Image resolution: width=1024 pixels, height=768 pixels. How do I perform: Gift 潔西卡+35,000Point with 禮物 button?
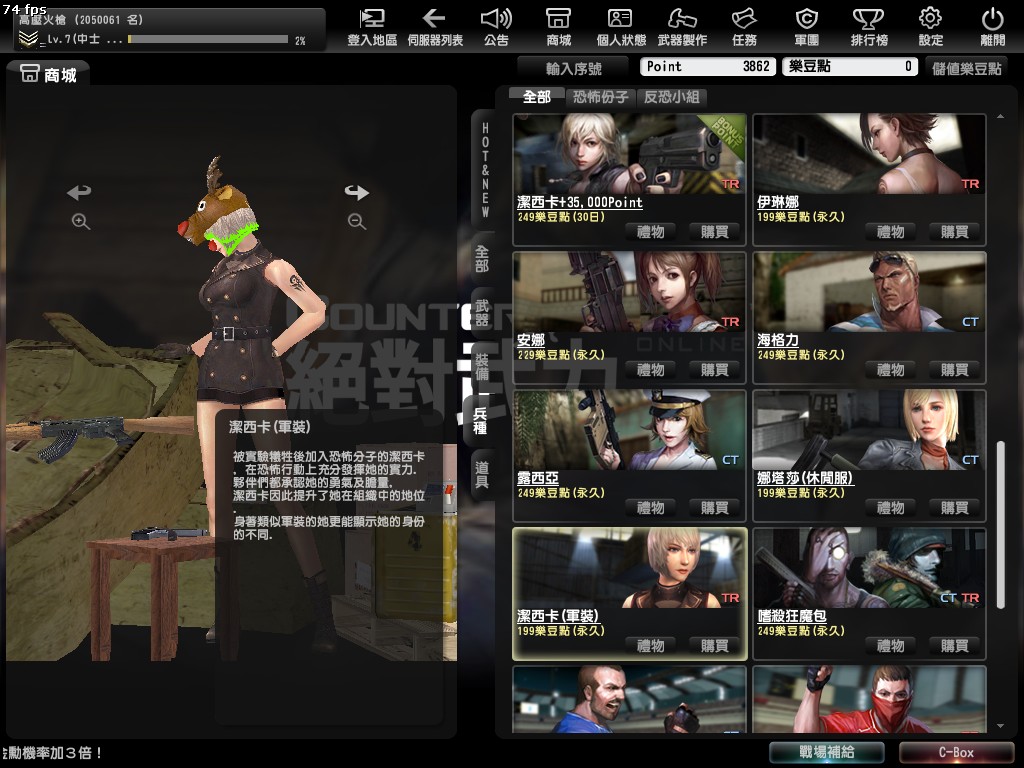pyautogui.click(x=650, y=232)
